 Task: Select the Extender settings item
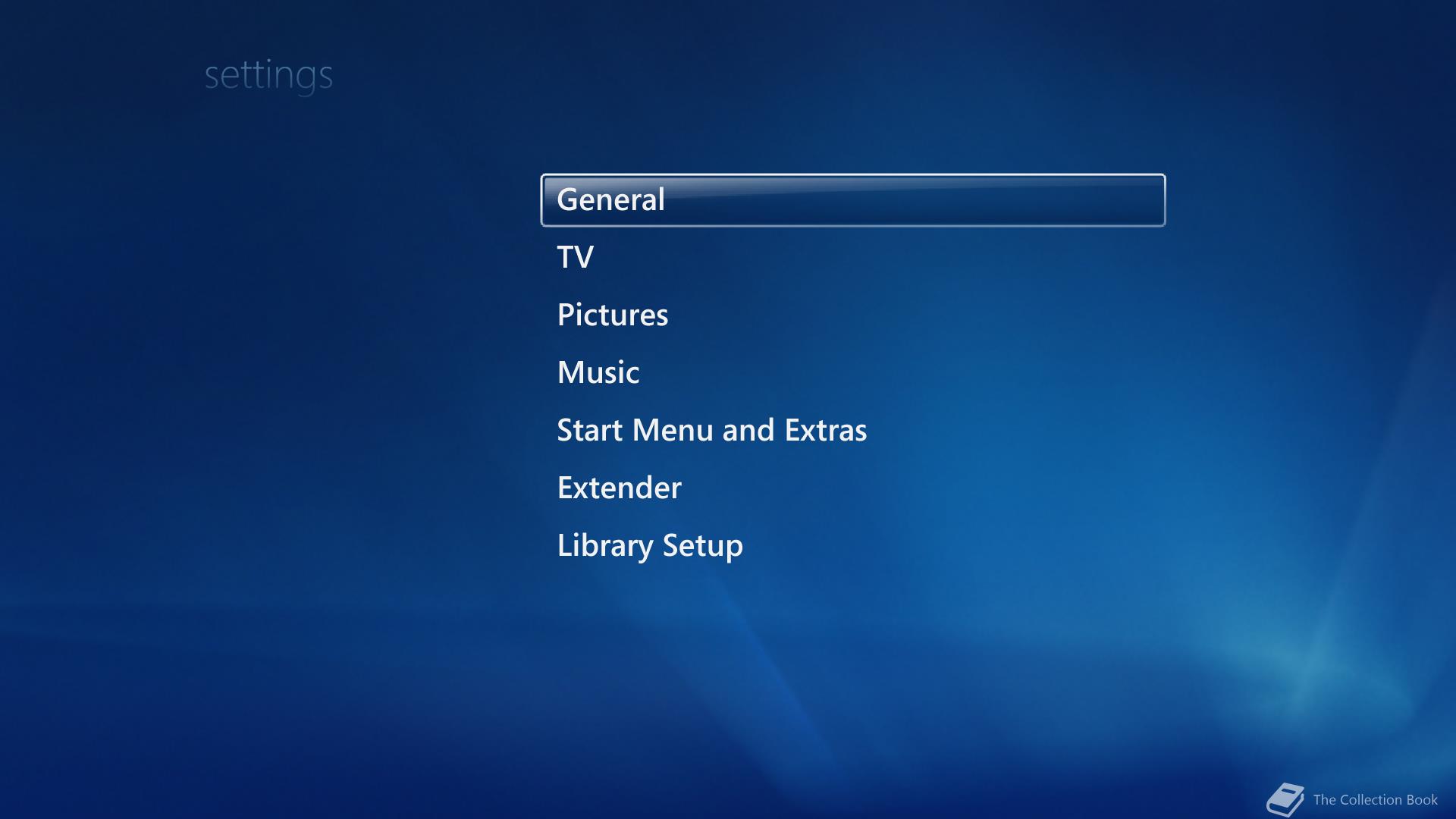click(x=619, y=488)
